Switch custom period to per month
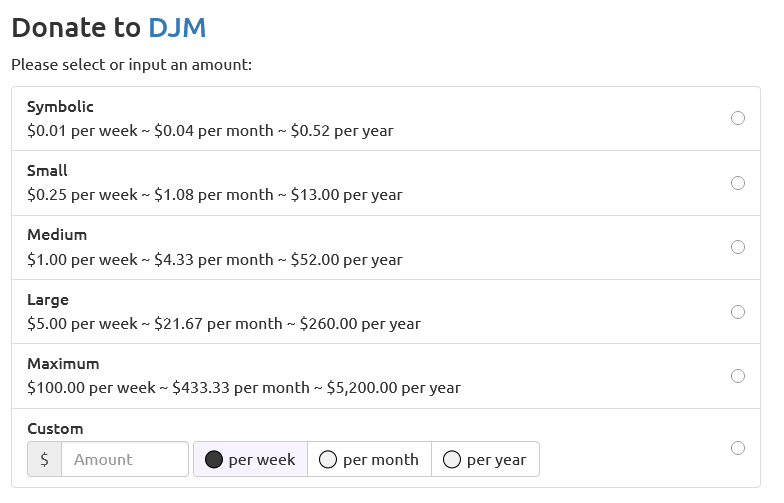 pyautogui.click(x=369, y=460)
